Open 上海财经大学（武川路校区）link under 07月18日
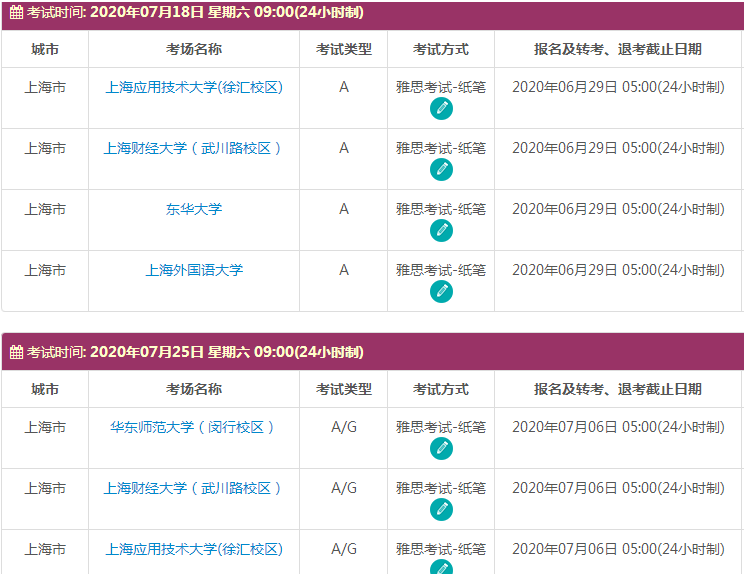This screenshot has width=744, height=574. click(x=194, y=148)
